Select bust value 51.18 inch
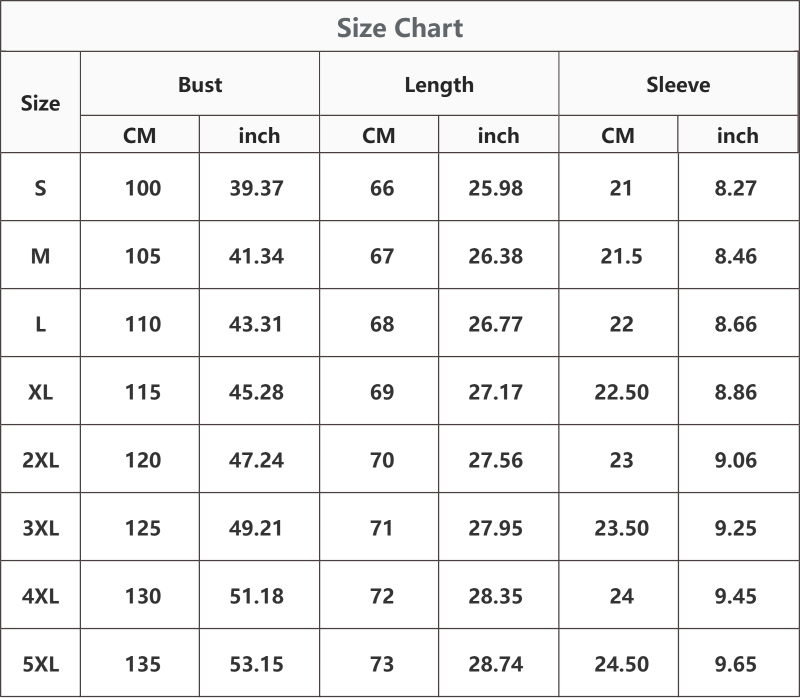 [256, 596]
